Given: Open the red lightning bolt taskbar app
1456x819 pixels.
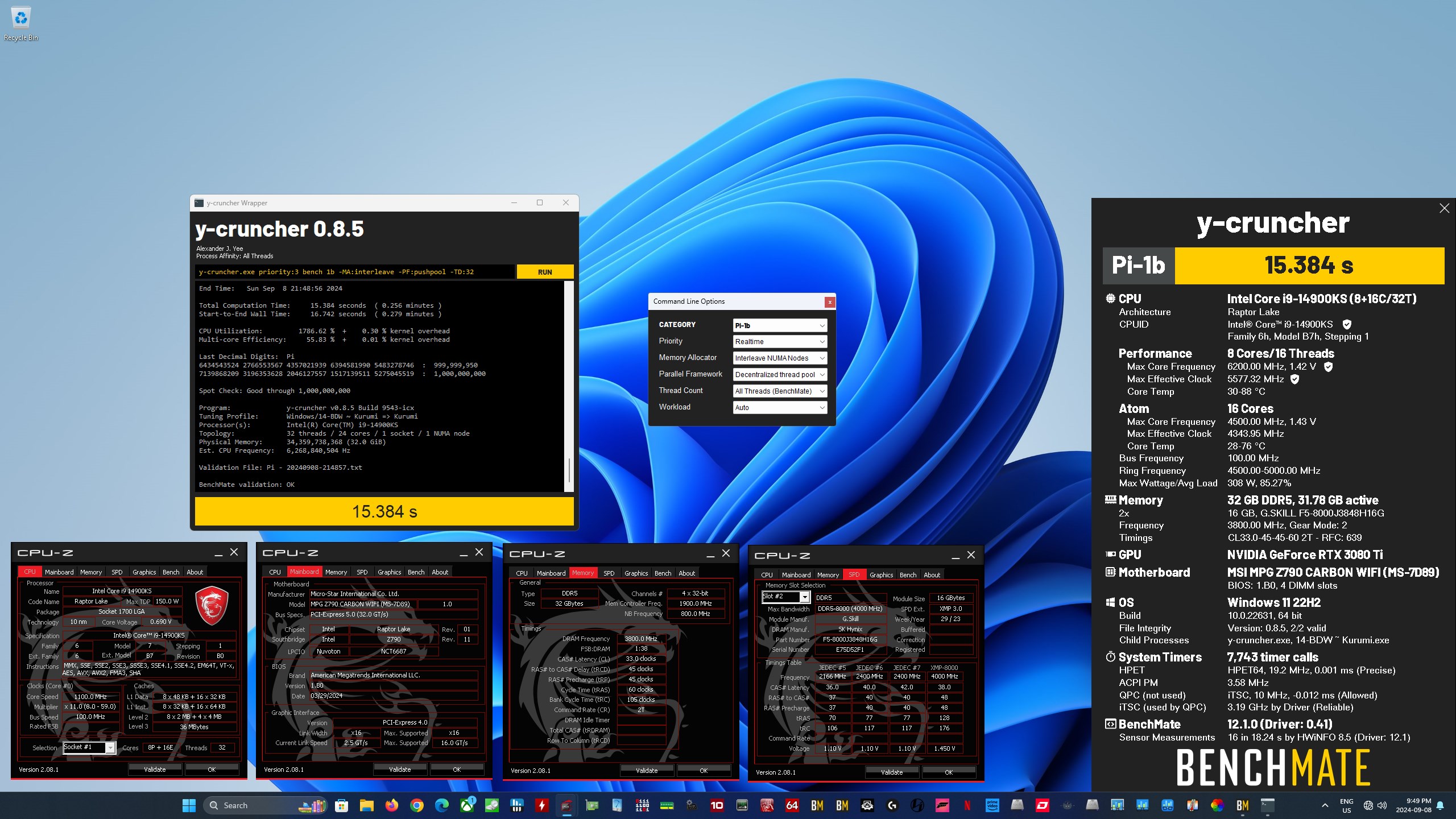Looking at the screenshot, I should (x=541, y=805).
